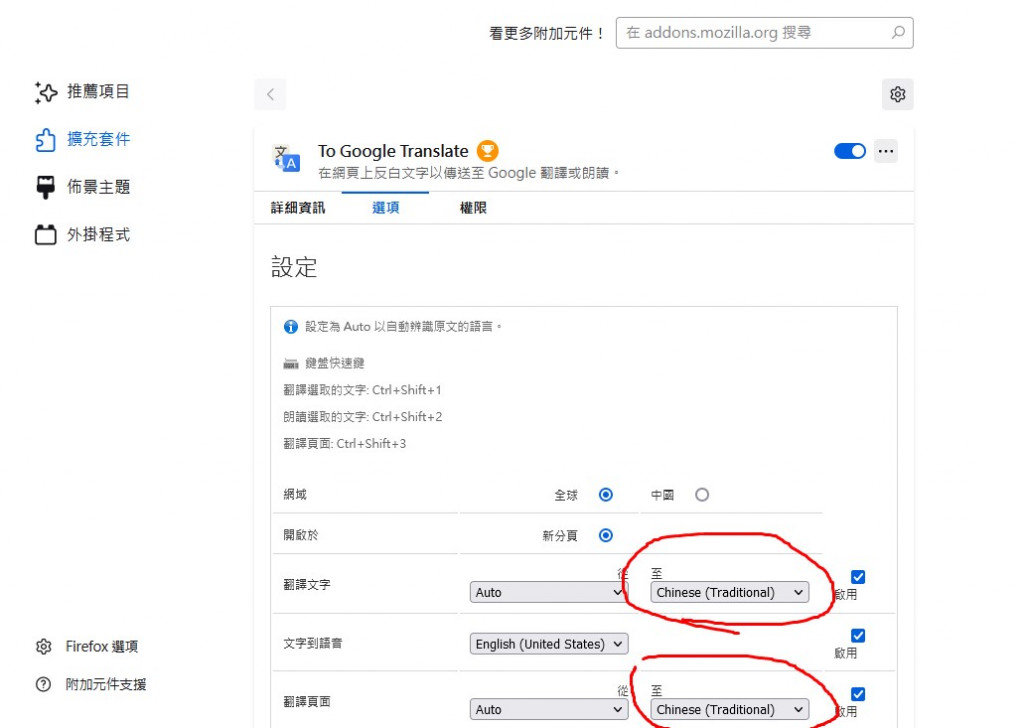Screen dimensions: 1024x728
Task: Go back with the left arrow button
Action: pos(270,94)
